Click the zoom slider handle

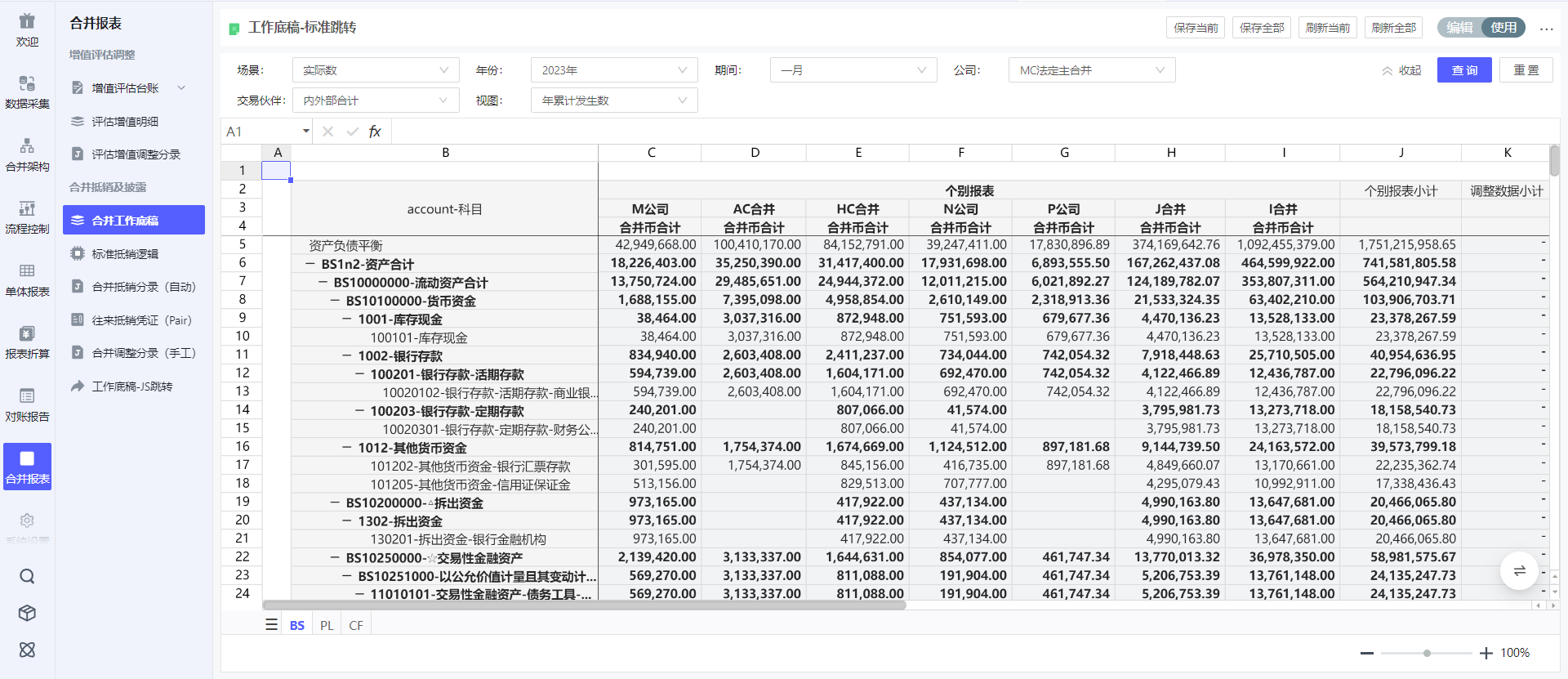pos(1427,653)
